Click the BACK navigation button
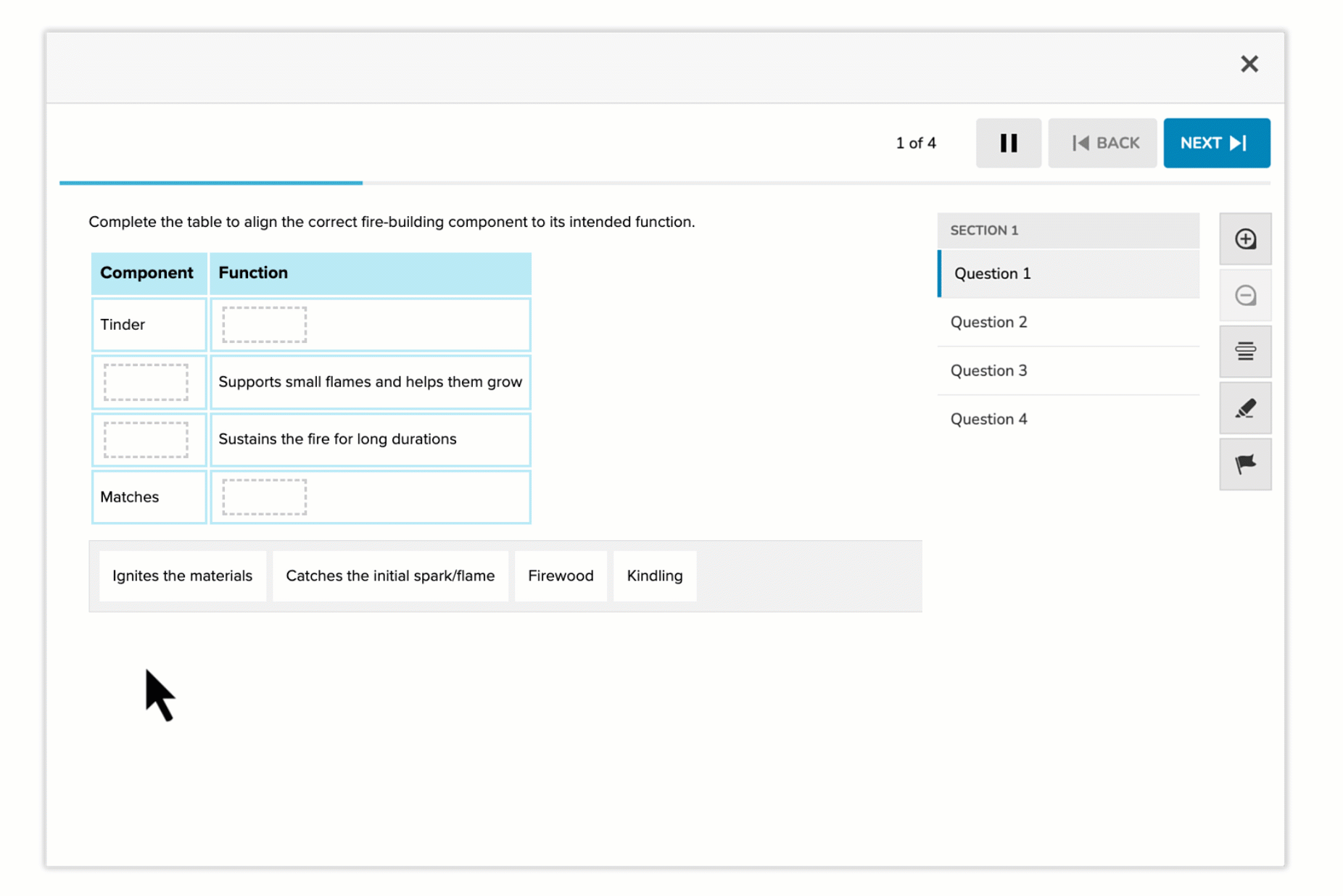The height and width of the screenshot is (896, 1343). point(1102,143)
